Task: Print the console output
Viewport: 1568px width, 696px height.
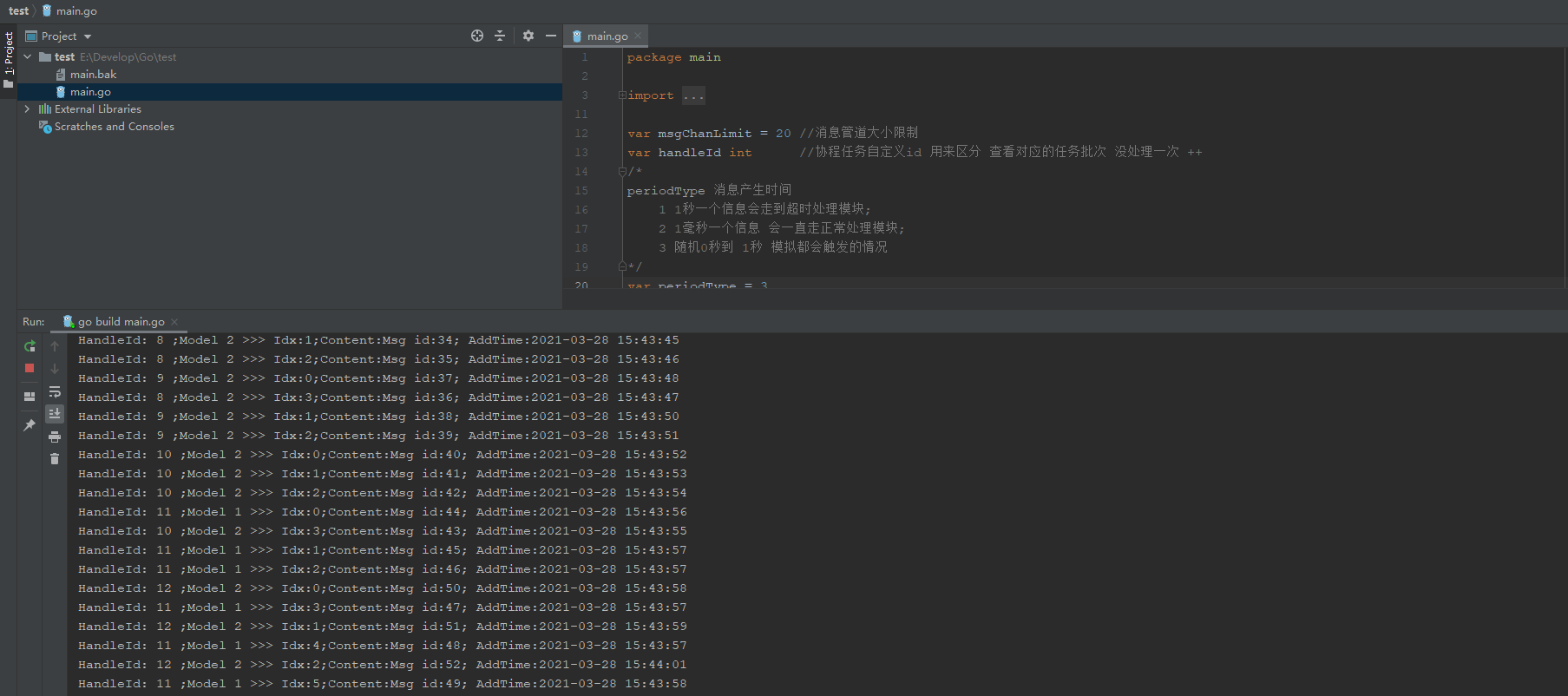Action: (55, 437)
